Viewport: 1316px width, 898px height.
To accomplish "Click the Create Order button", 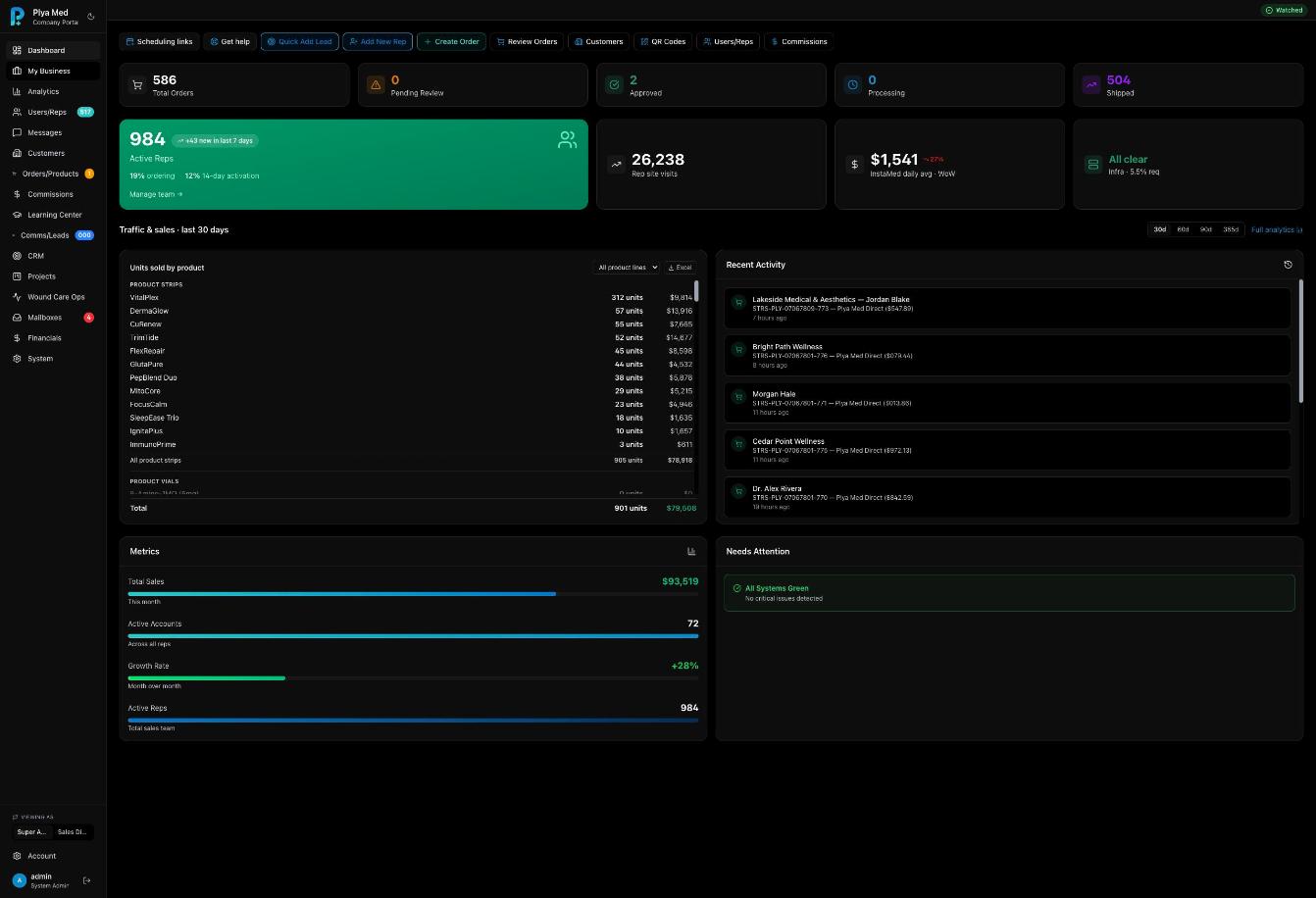I will coord(451,42).
